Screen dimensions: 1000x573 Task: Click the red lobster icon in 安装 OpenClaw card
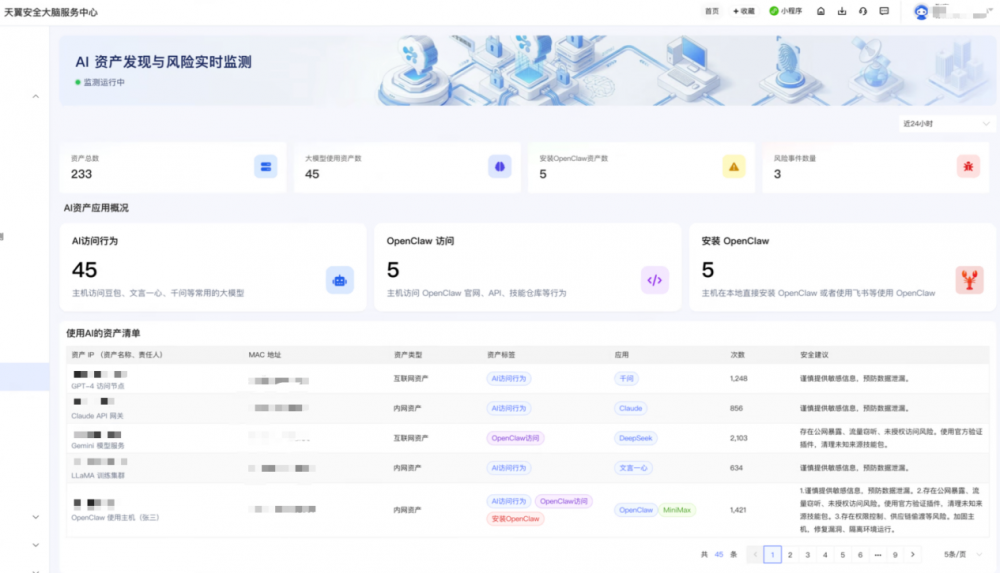coord(968,280)
